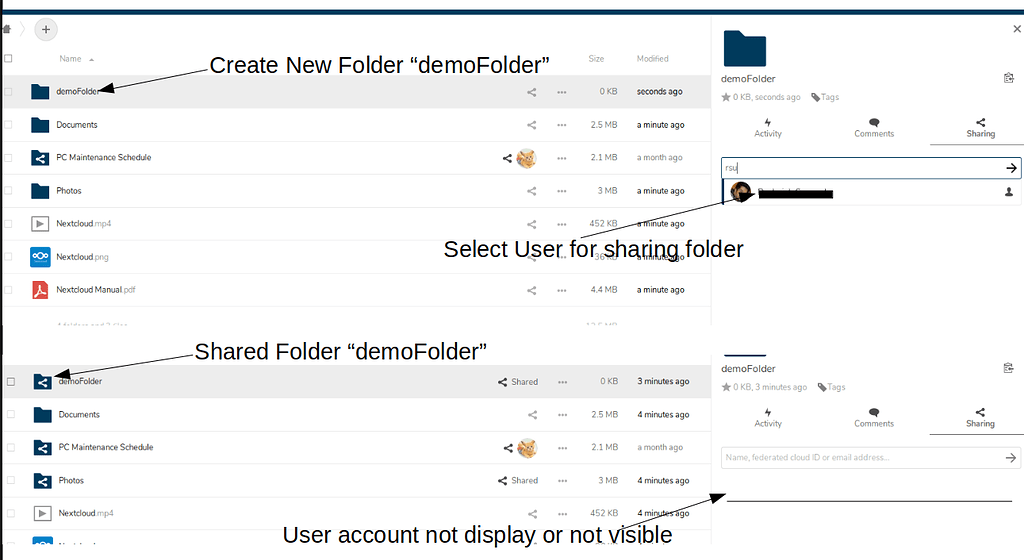Toggle the select-all checkbox beside Name header
Screen dimensions: 1024x560
[x=8, y=59]
